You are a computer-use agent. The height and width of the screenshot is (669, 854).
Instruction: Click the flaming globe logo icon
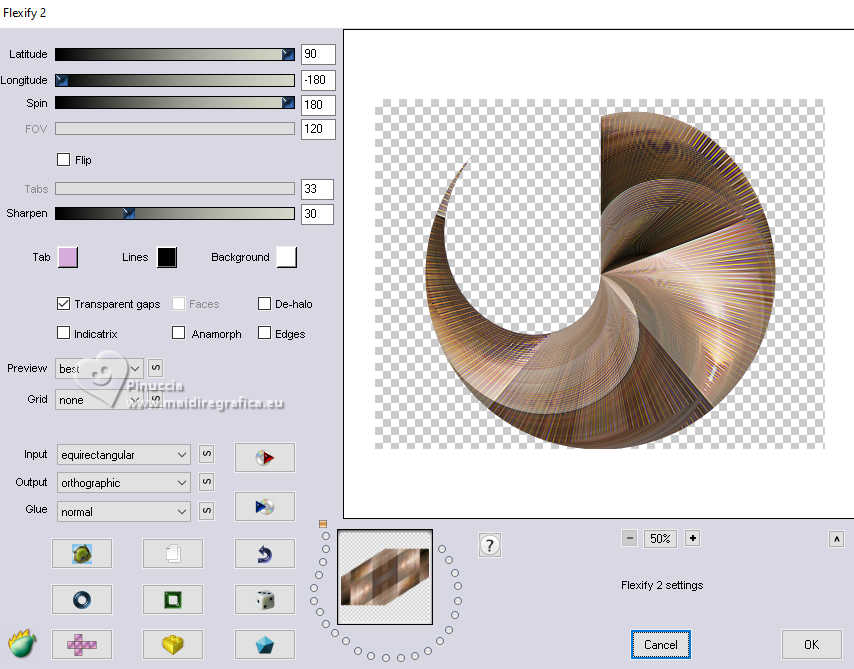point(22,643)
